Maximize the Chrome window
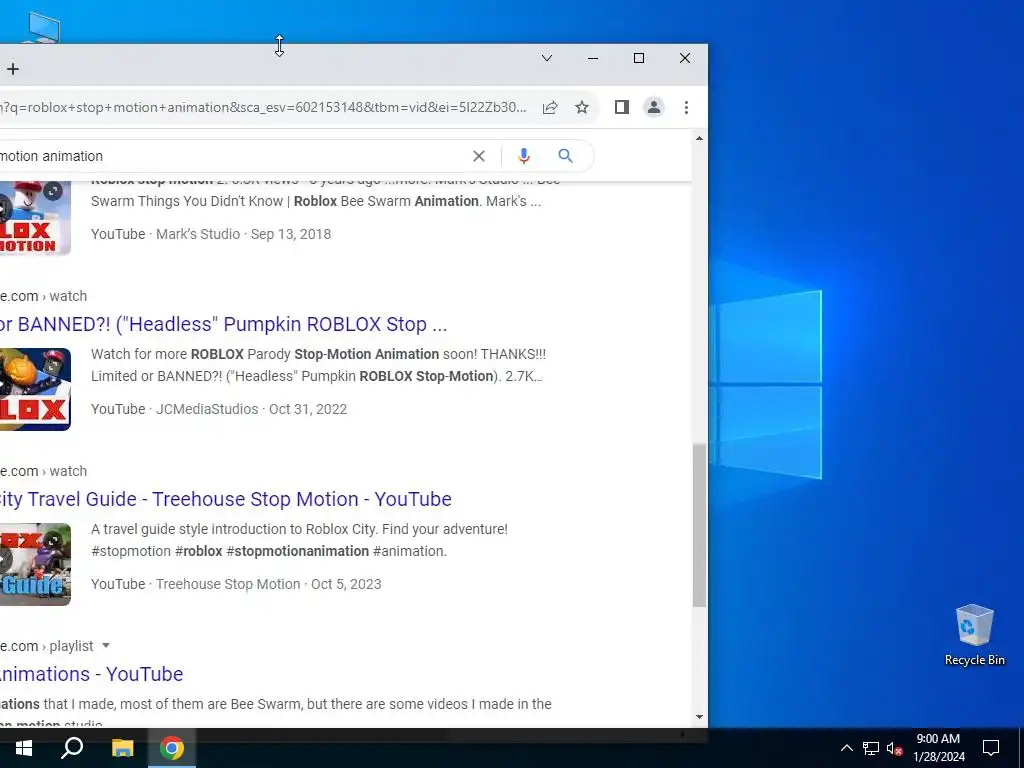The height and width of the screenshot is (768, 1024). point(639,58)
